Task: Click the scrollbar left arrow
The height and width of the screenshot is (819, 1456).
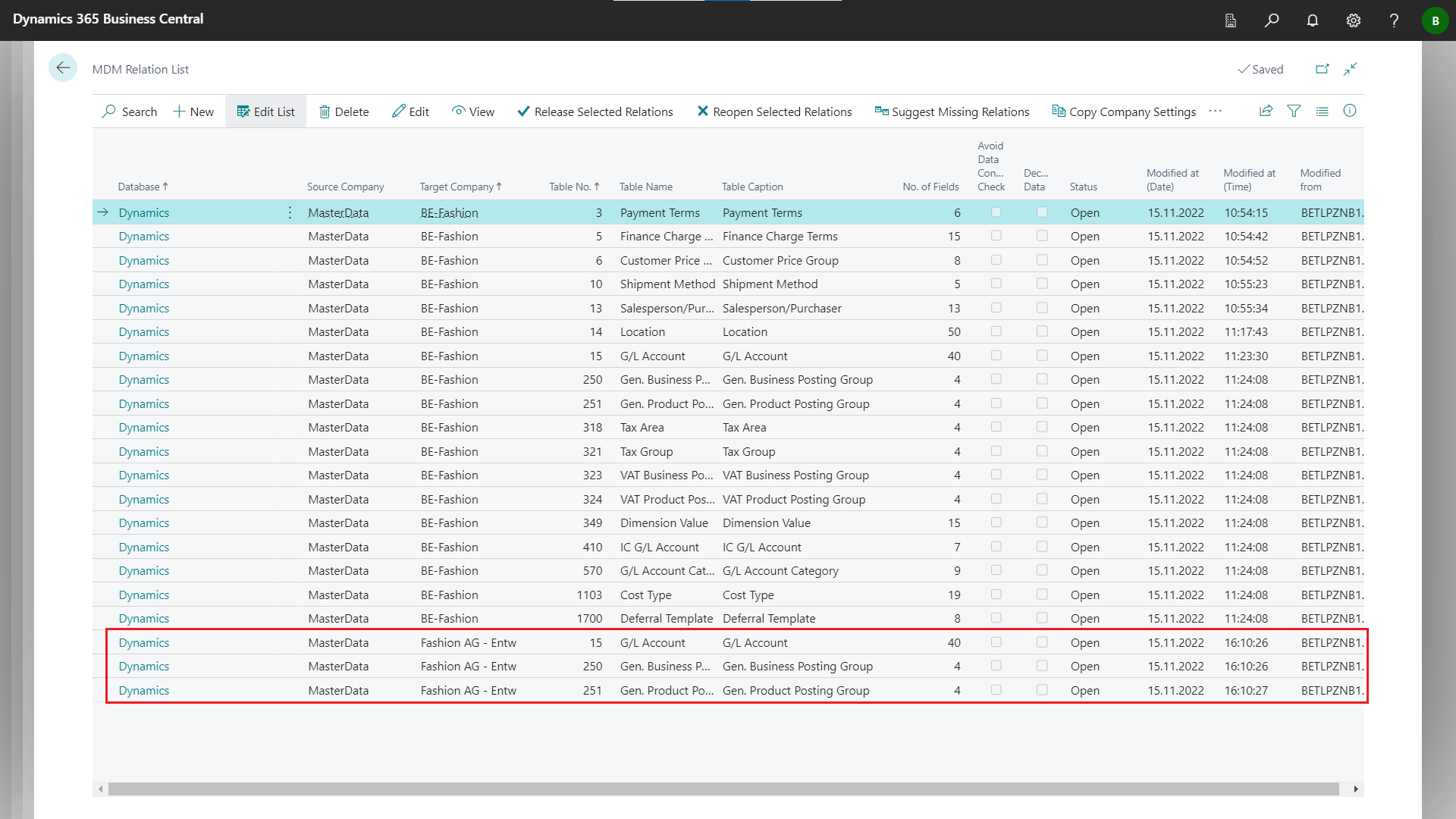Action: pyautogui.click(x=100, y=789)
